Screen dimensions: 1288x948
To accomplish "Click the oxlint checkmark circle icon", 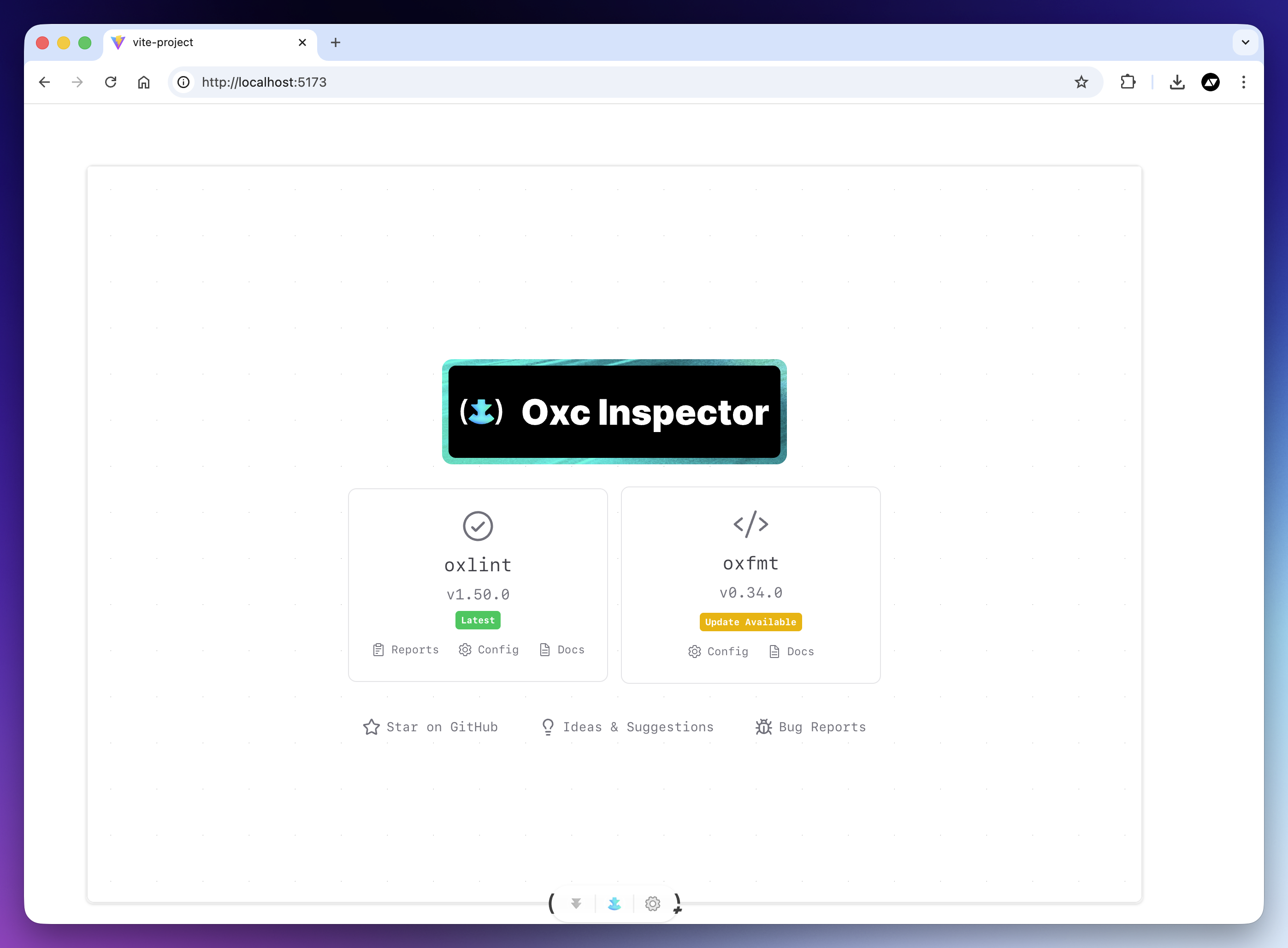I will pyautogui.click(x=477, y=526).
